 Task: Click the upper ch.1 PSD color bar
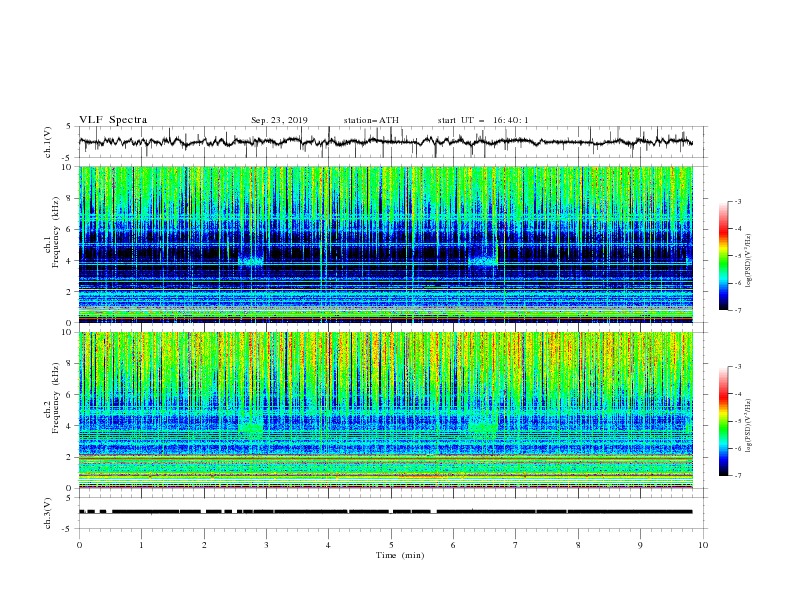[x=723, y=256]
